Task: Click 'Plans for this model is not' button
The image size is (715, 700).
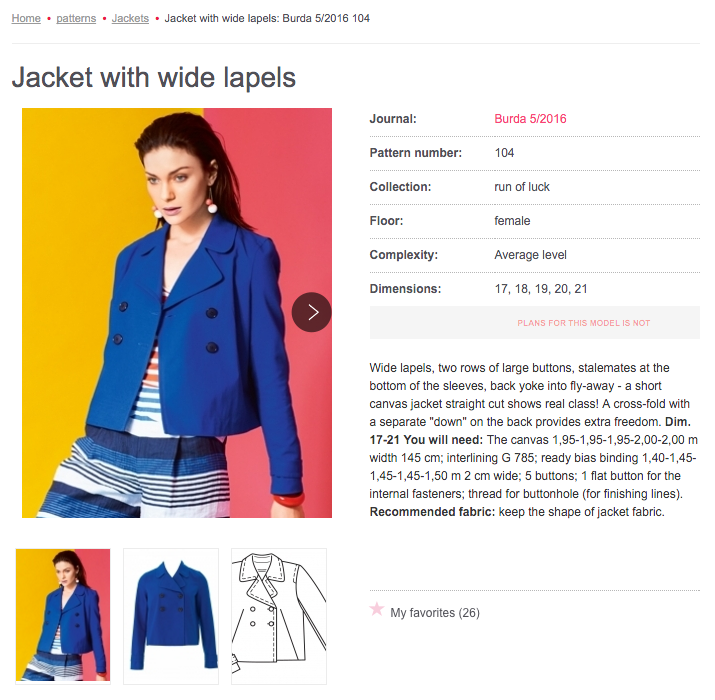Action: (x=534, y=323)
